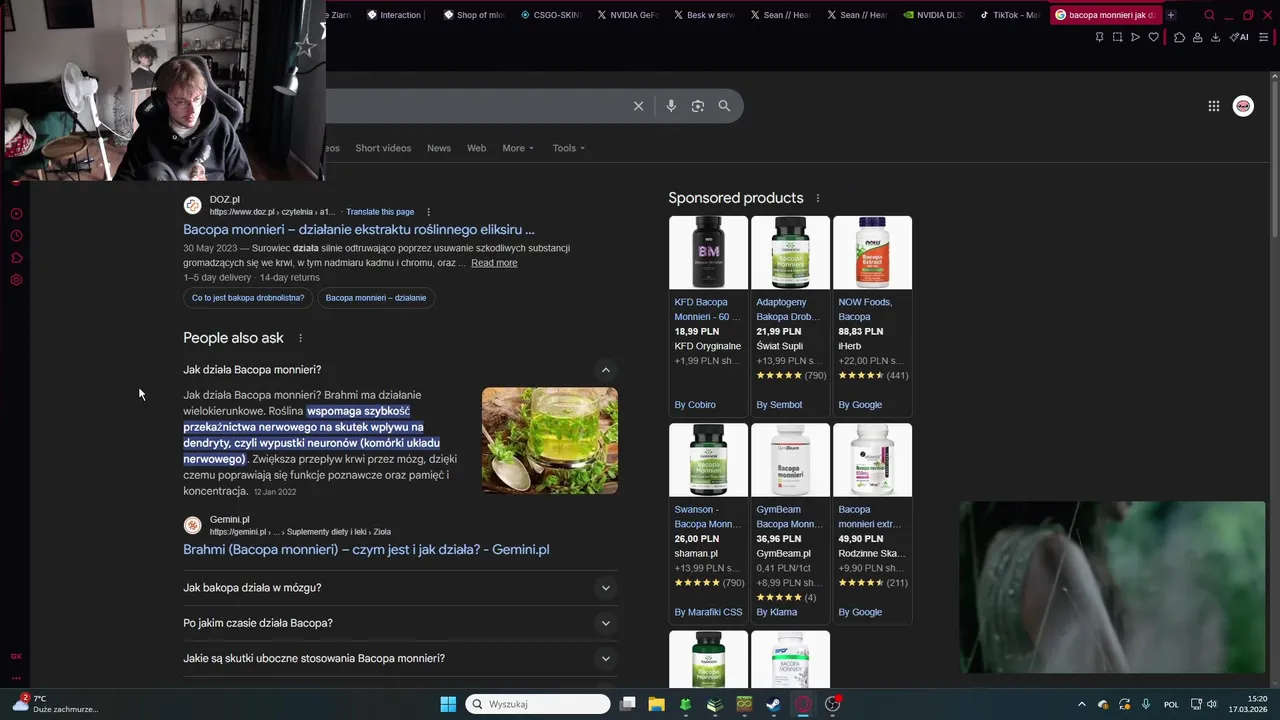Click 'Co to jest bakopa drobnolistna?' chip
Image resolution: width=1280 pixels, height=720 pixels.
[x=248, y=298]
